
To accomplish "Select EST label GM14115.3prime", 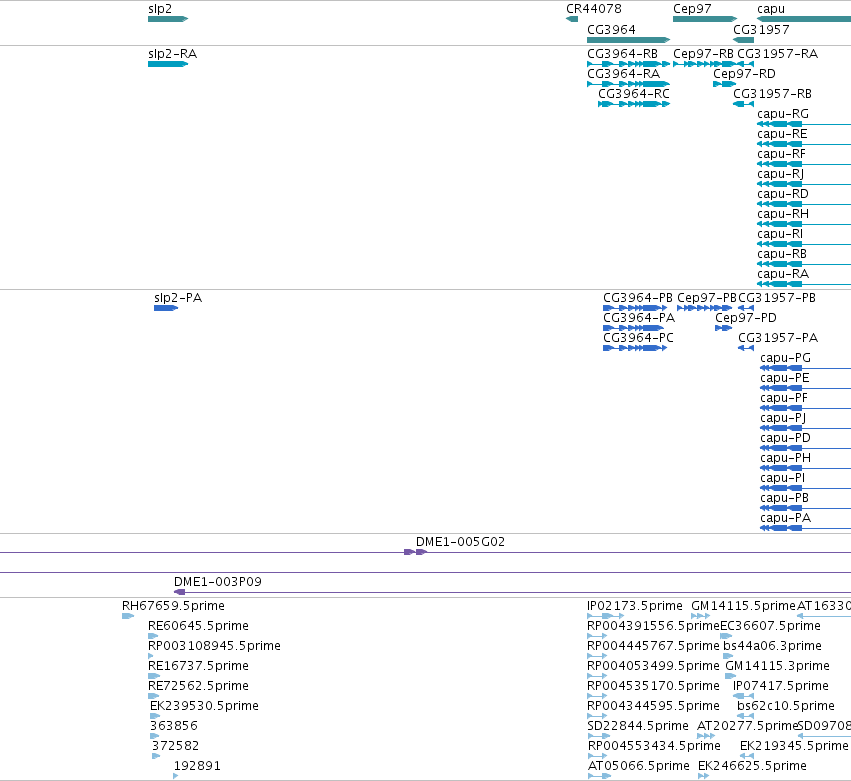I will pyautogui.click(x=778, y=666).
